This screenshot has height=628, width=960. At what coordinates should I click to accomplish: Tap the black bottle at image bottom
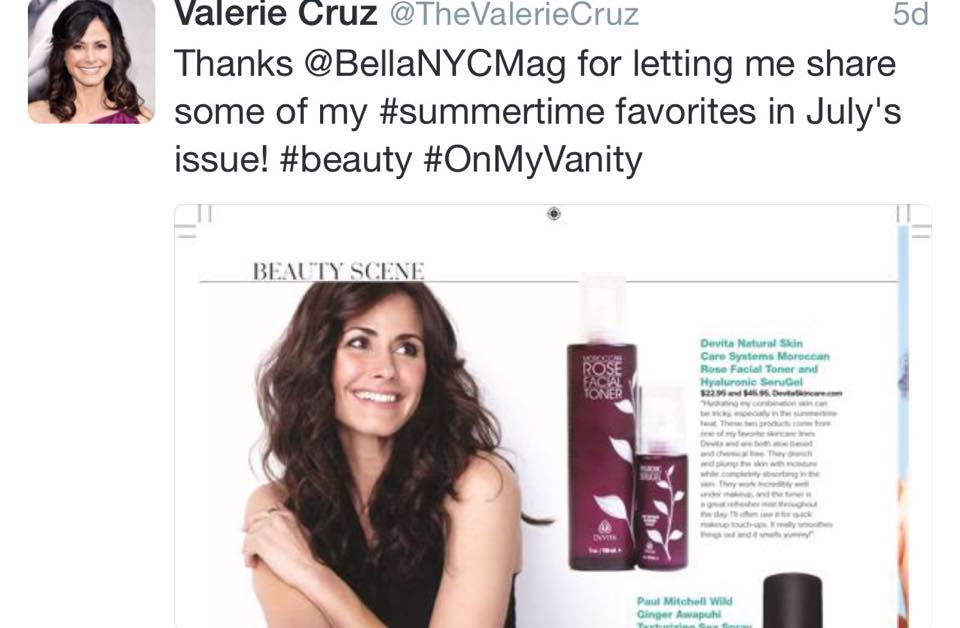[792, 600]
